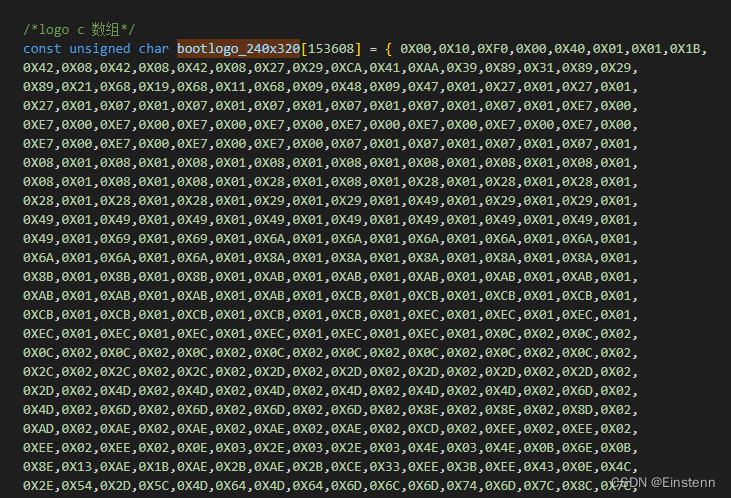Click the hex value 0X33
Viewport: 731px width, 498px height.
(385, 467)
